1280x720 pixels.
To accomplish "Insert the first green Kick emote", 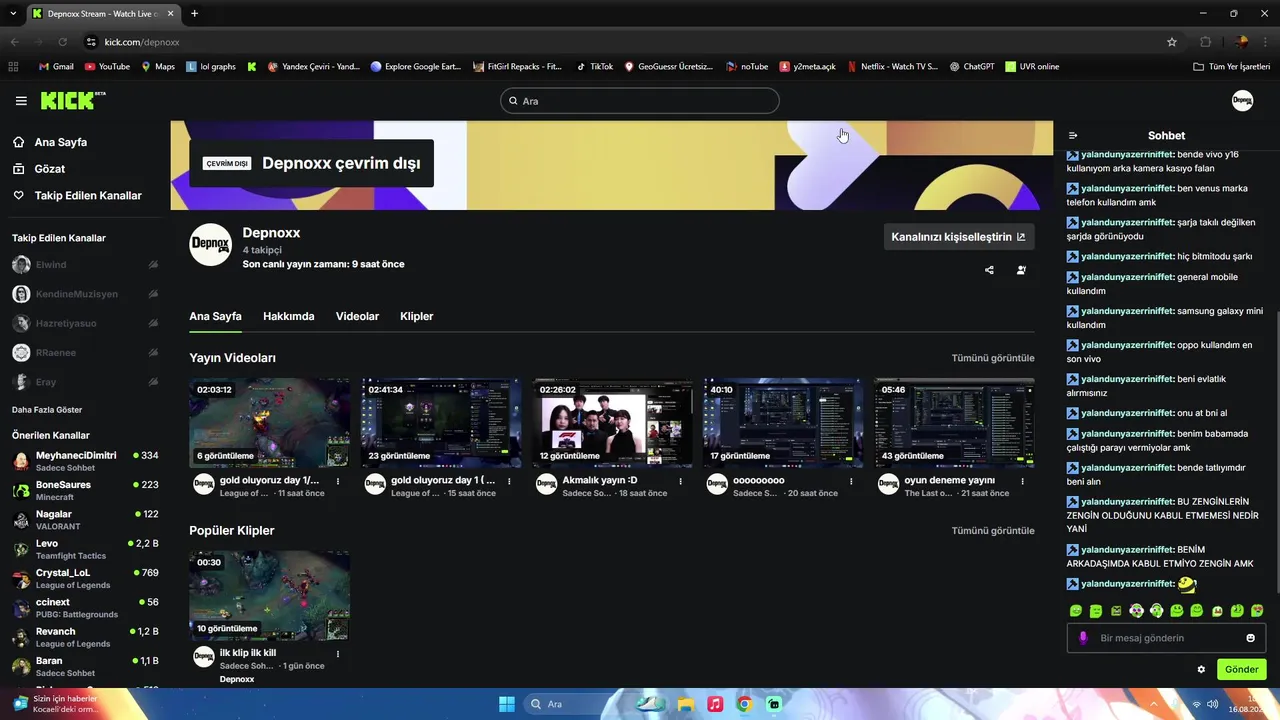I will pyautogui.click(x=1076, y=610).
